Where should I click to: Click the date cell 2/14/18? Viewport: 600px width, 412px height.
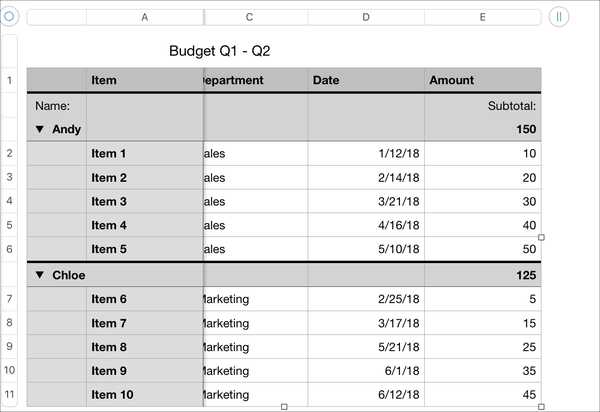point(366,178)
